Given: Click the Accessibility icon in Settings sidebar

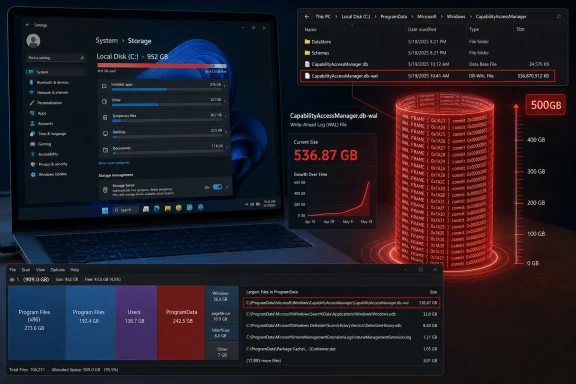Looking at the screenshot, I should pyautogui.click(x=32, y=154).
